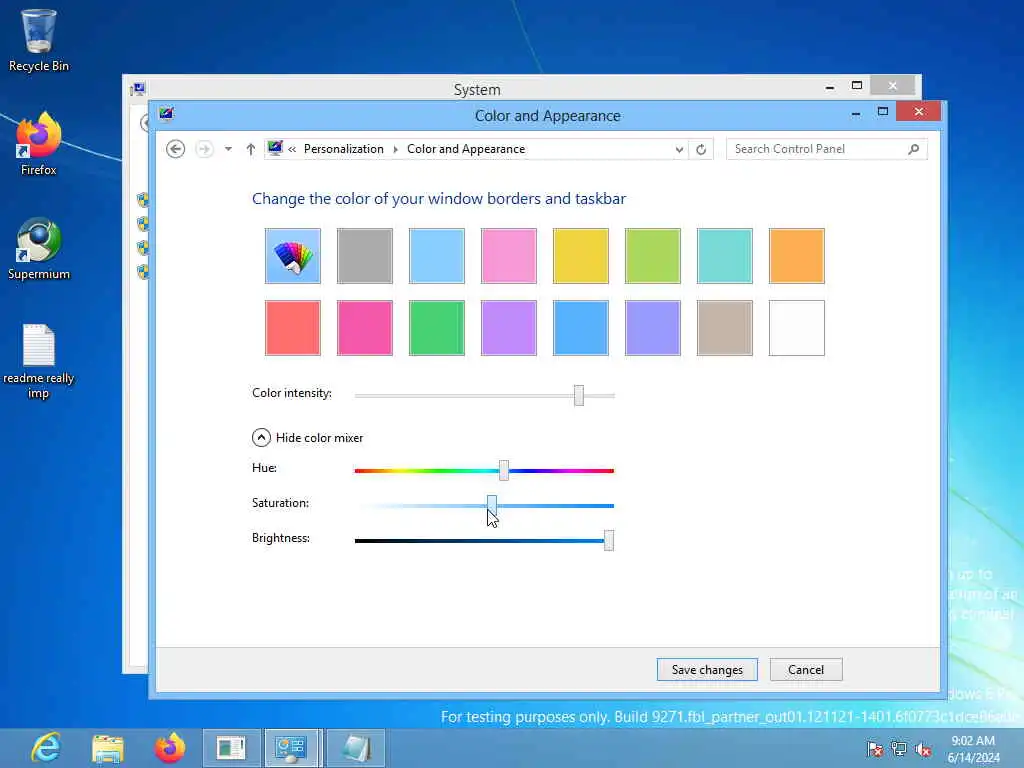Choose the red color swatch

(293, 328)
